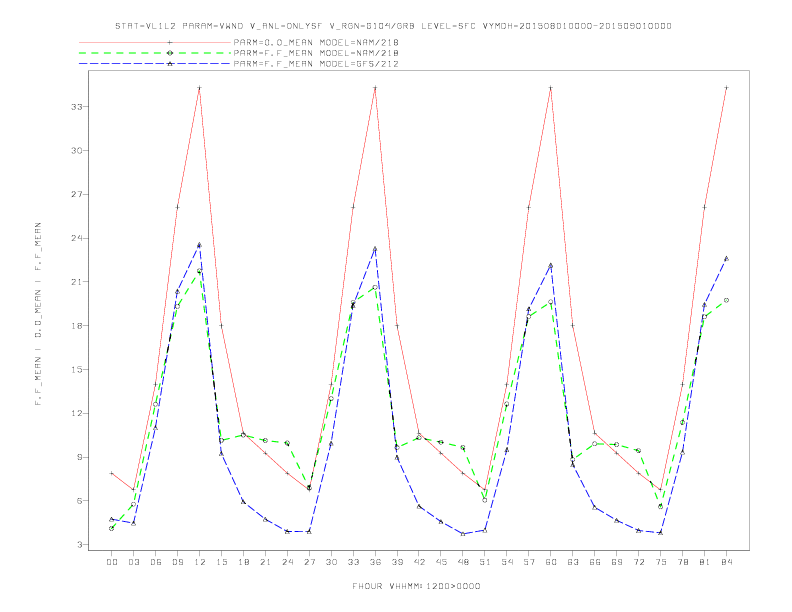Click x-axis forecast hour label 69
The width and height of the screenshot is (792, 612).
click(617, 562)
